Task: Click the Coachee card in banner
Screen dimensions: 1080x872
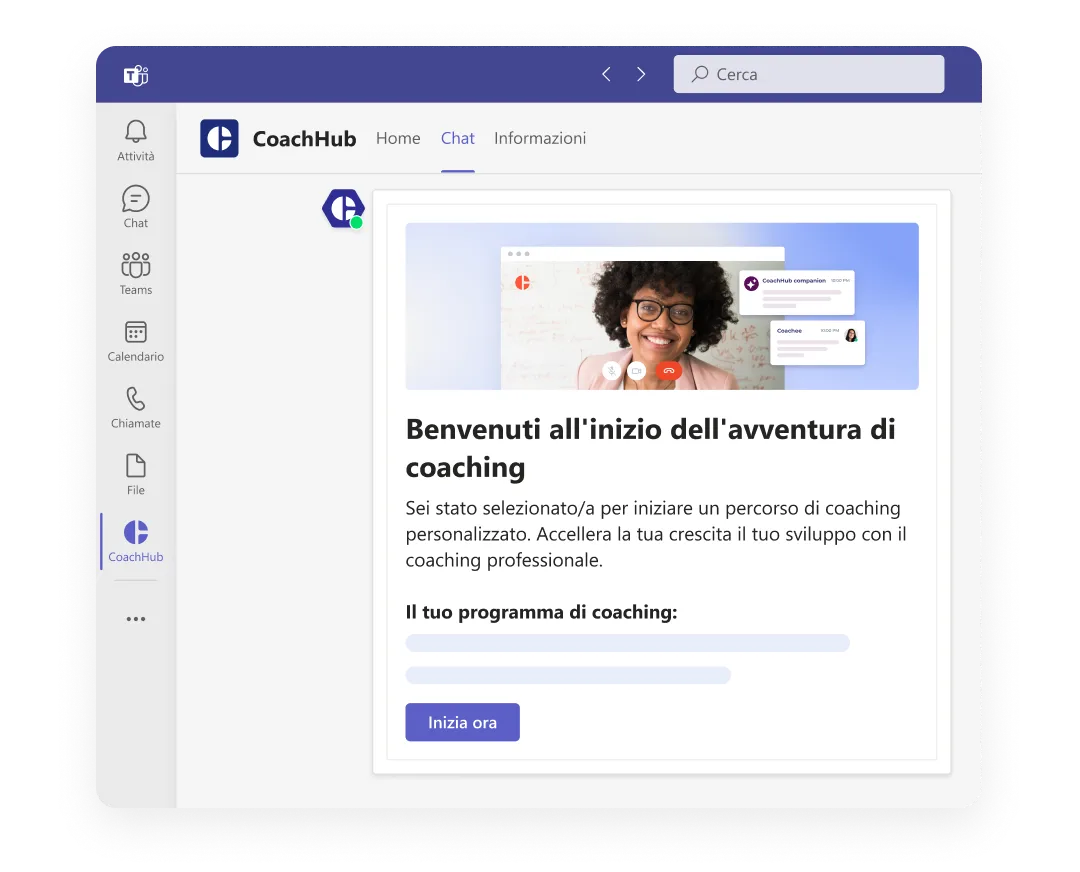Action: 817,342
